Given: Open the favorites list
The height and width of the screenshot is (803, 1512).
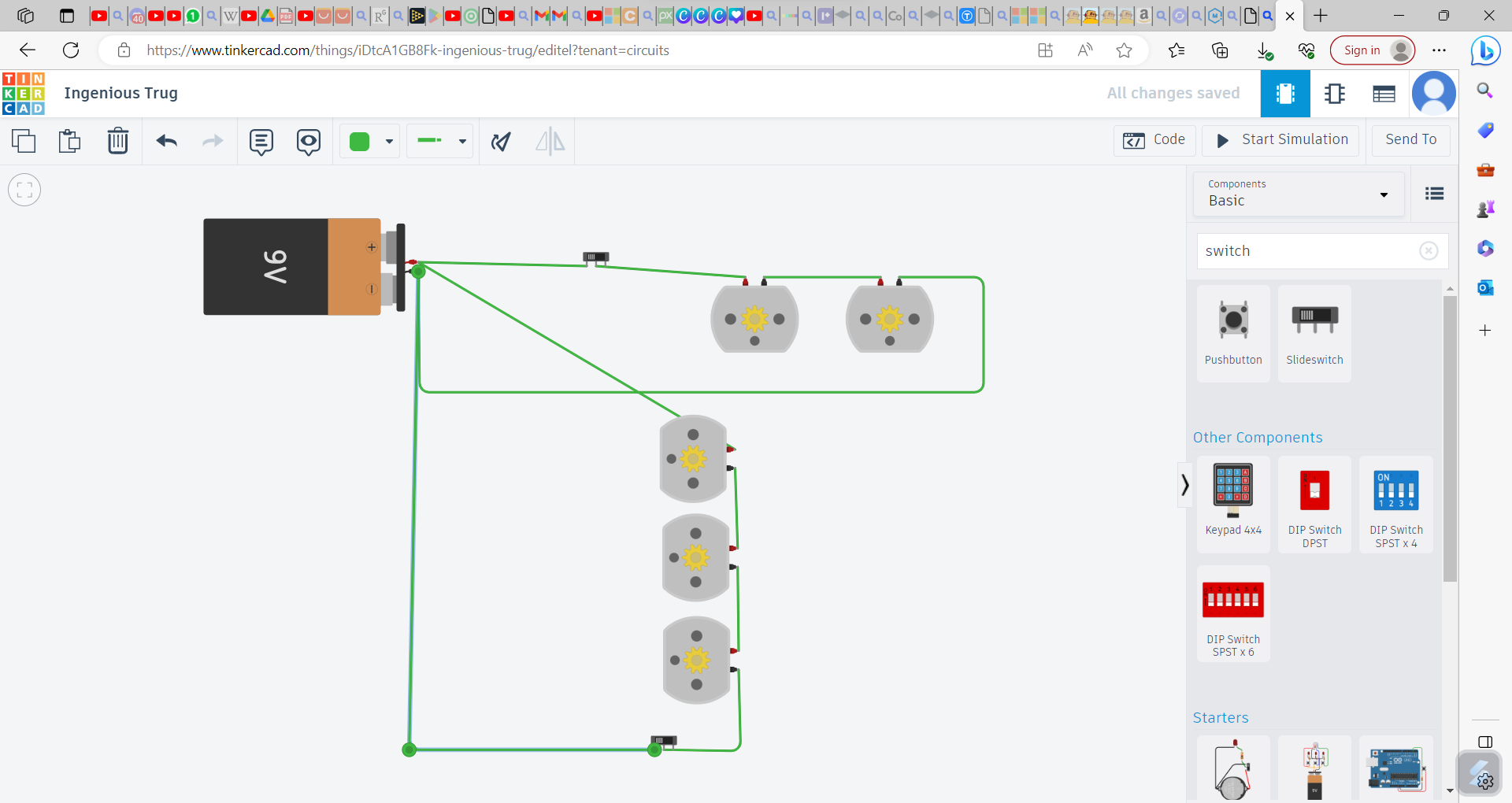Looking at the screenshot, I should [x=1177, y=50].
